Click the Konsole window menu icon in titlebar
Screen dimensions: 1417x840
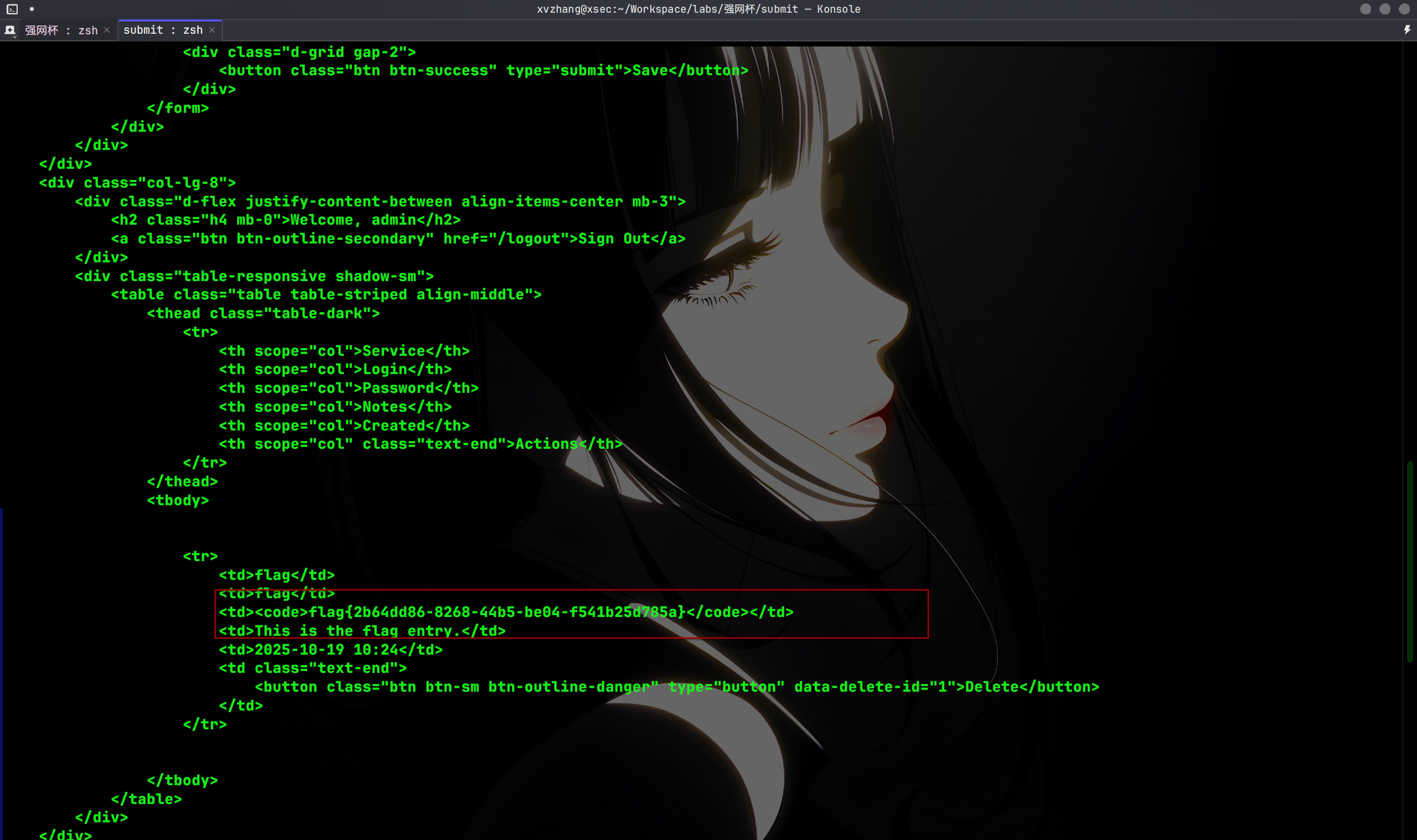click(x=12, y=9)
